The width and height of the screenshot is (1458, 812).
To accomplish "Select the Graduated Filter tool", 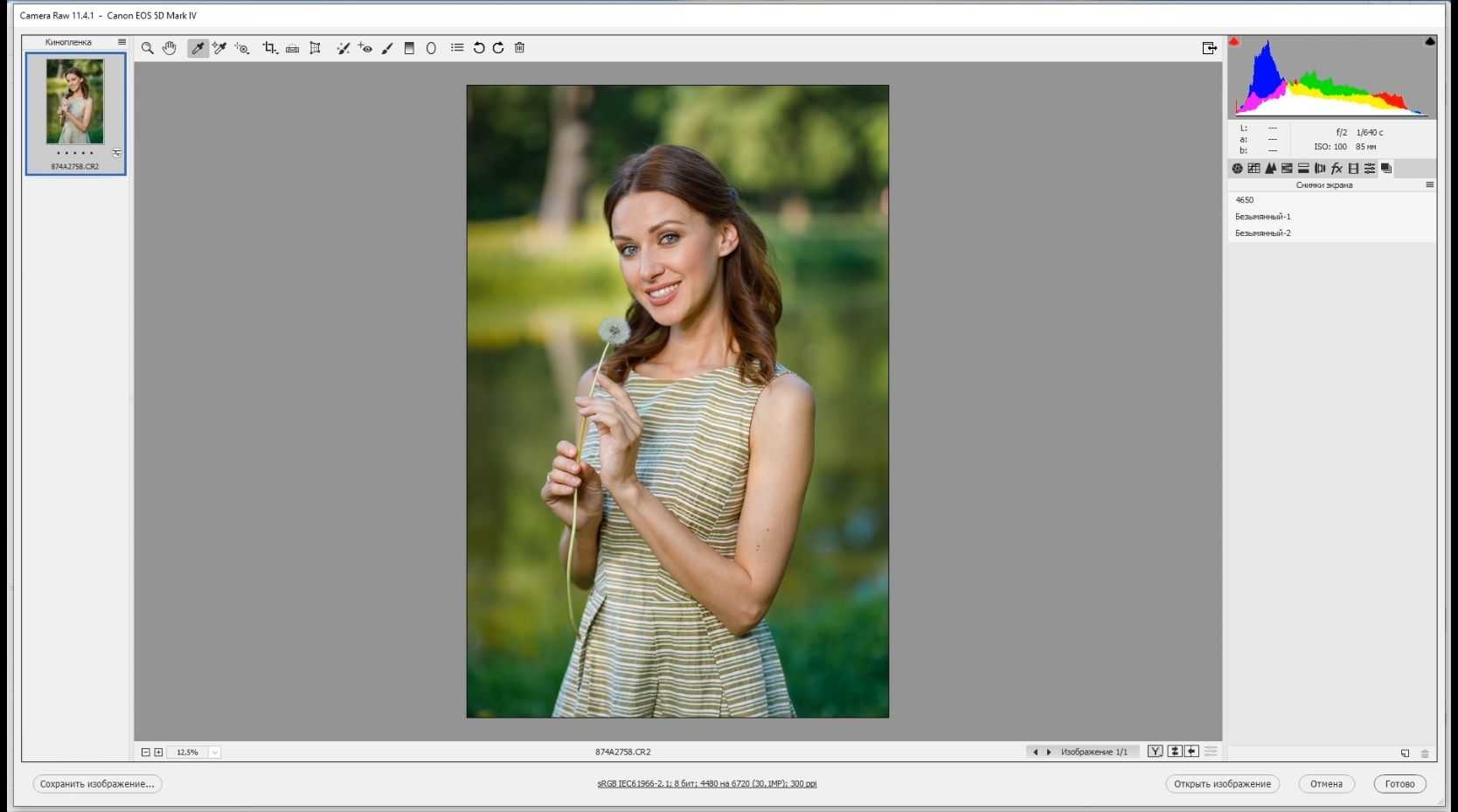I will tap(409, 48).
